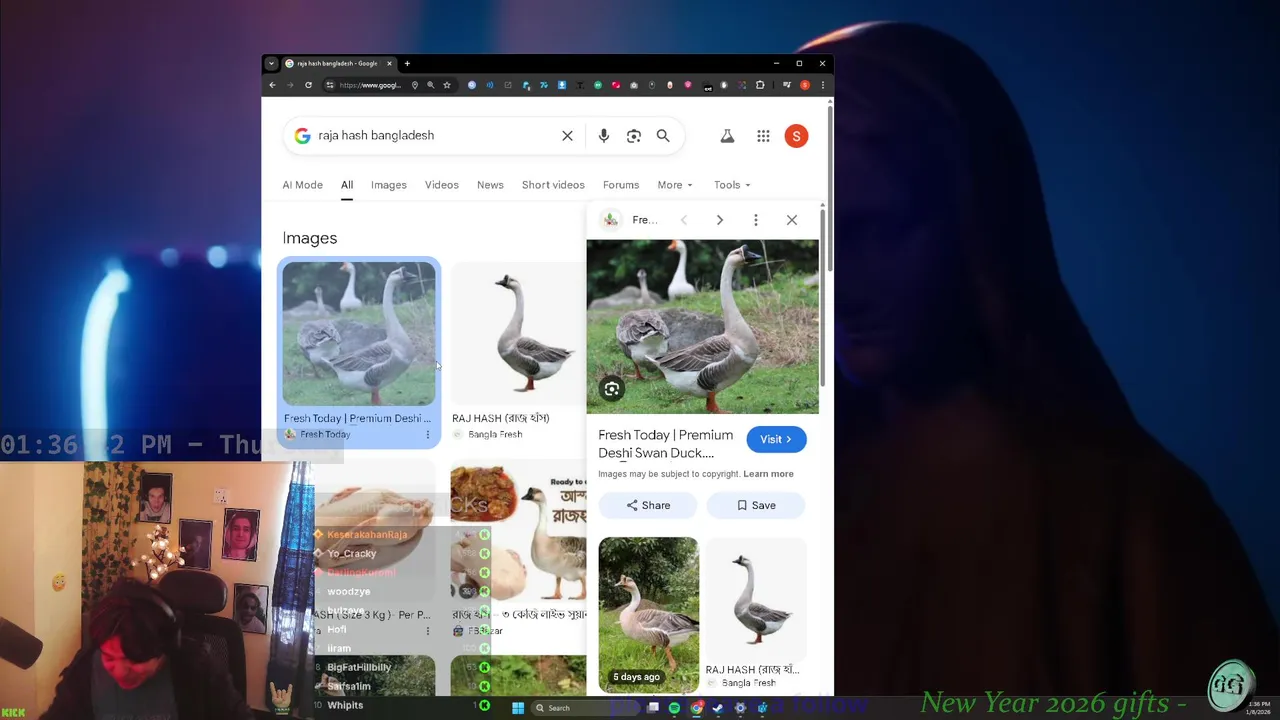1280x720 pixels.
Task: Open Fresh Today Premium Deshi Swan Duck title
Action: [665, 444]
